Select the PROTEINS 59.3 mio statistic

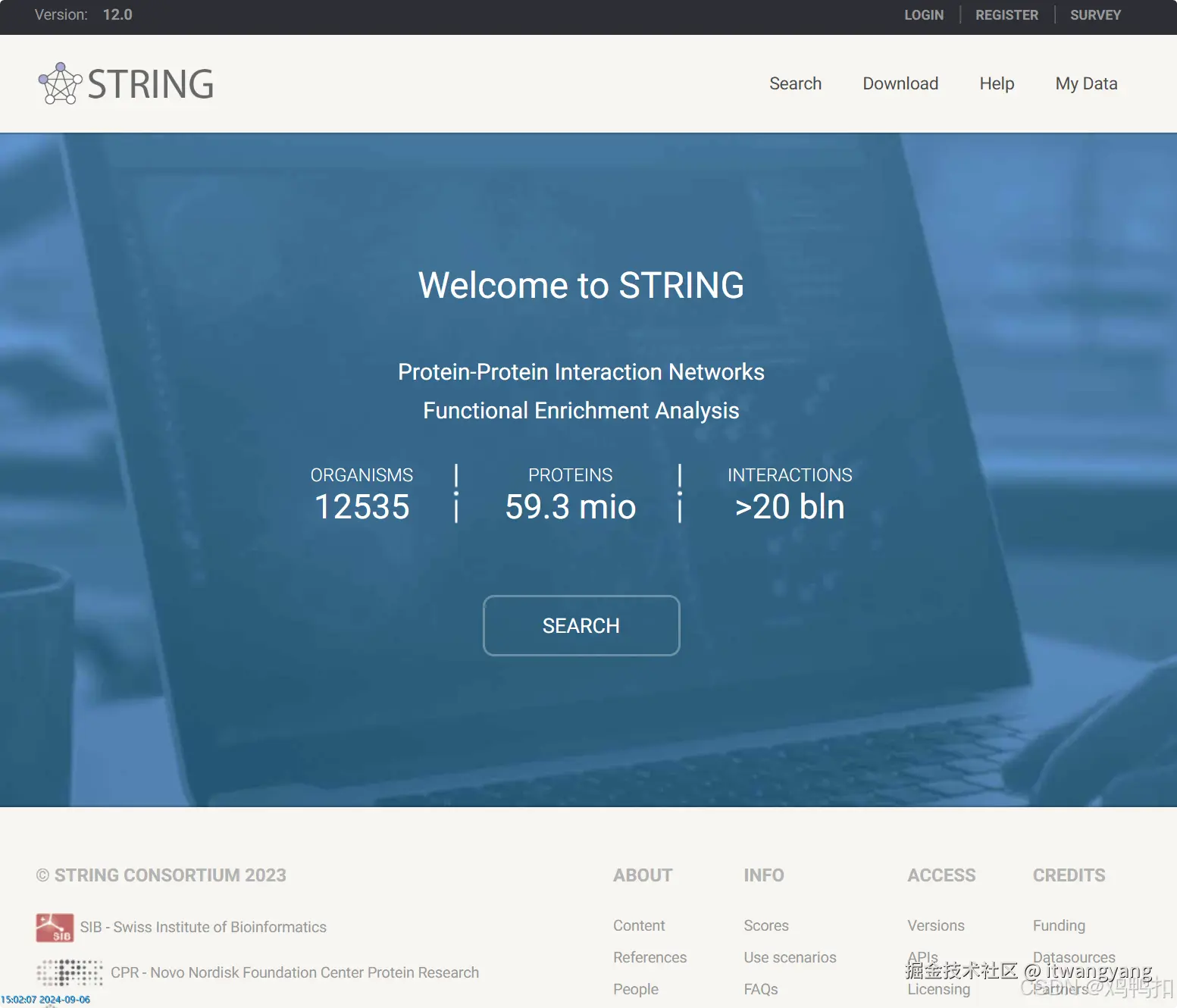571,494
